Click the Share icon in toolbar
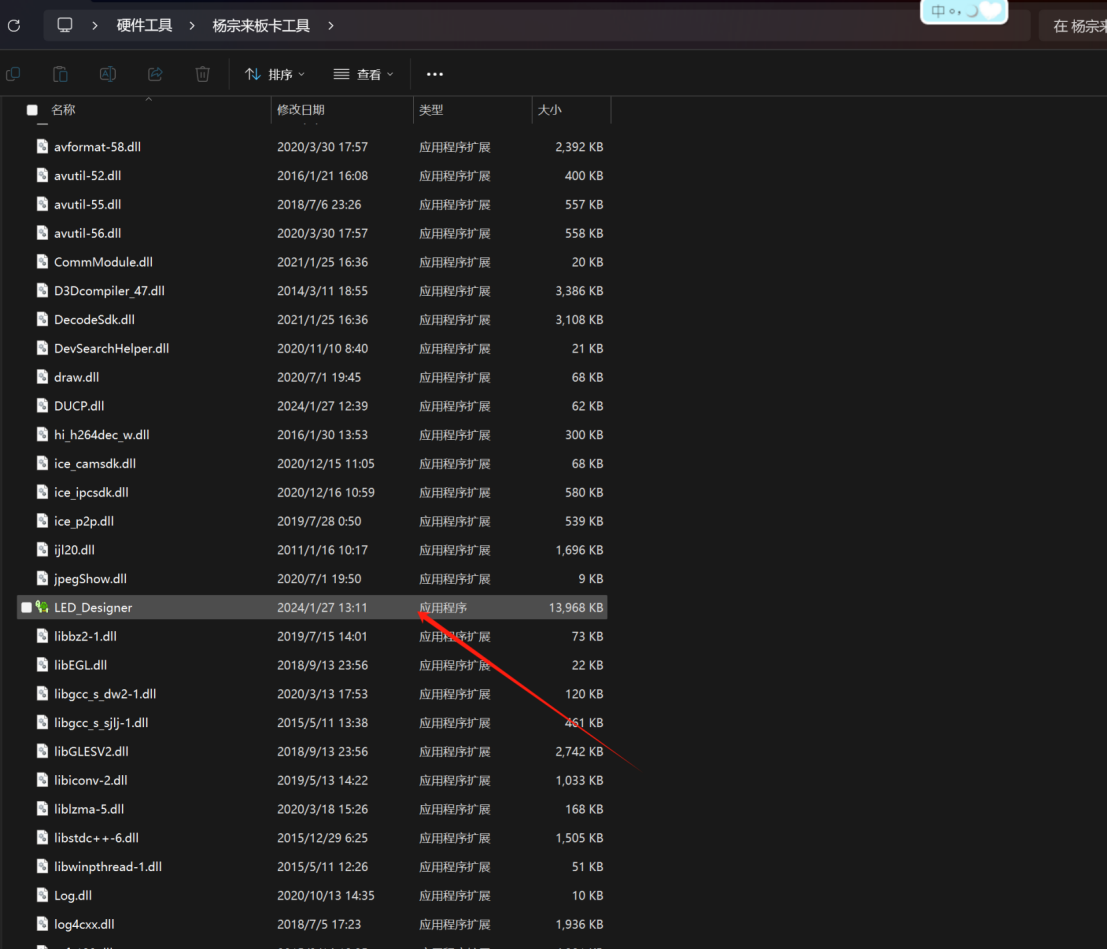The width and height of the screenshot is (1108, 950). point(155,74)
